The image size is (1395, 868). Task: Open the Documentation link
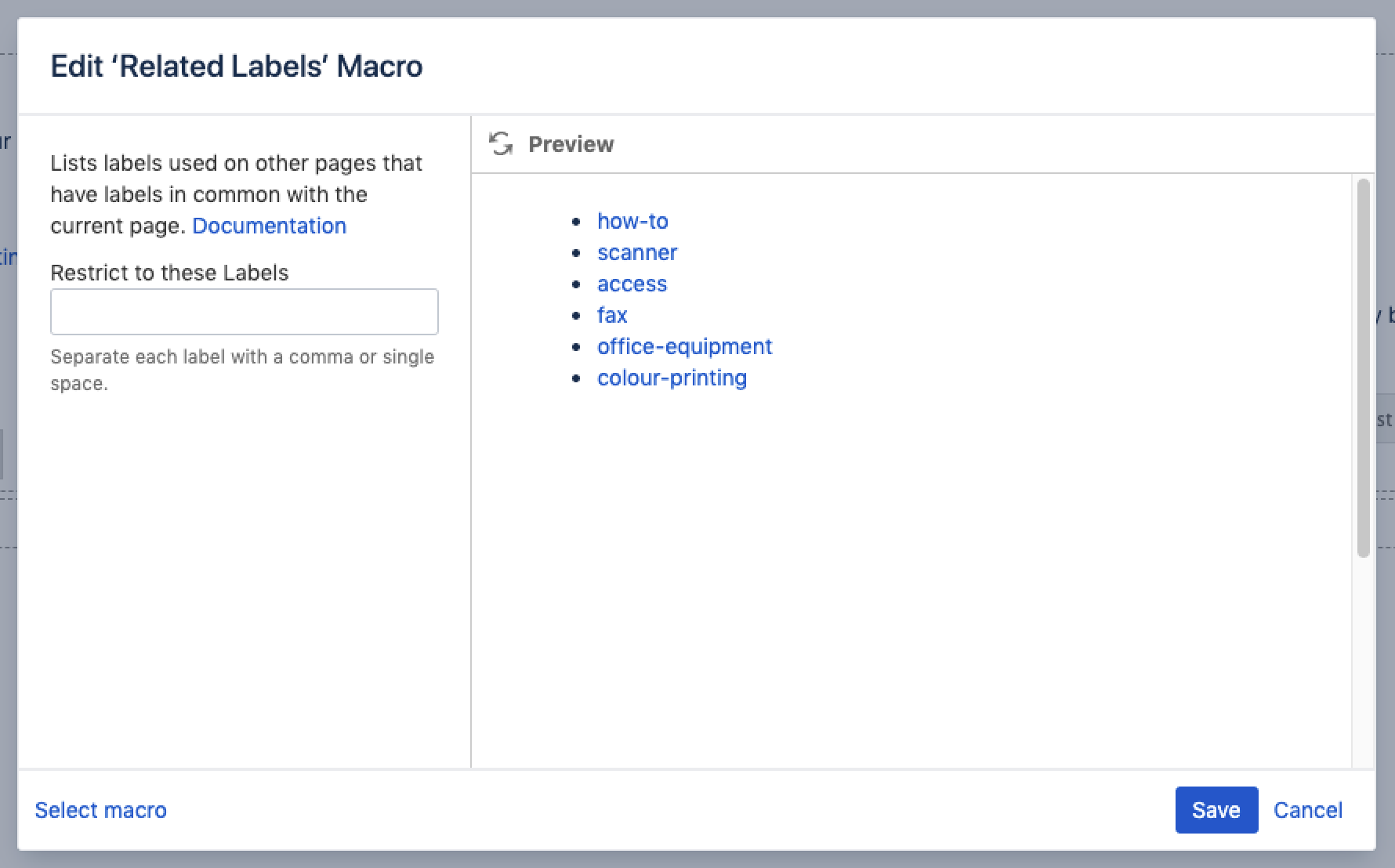pyautogui.click(x=269, y=226)
